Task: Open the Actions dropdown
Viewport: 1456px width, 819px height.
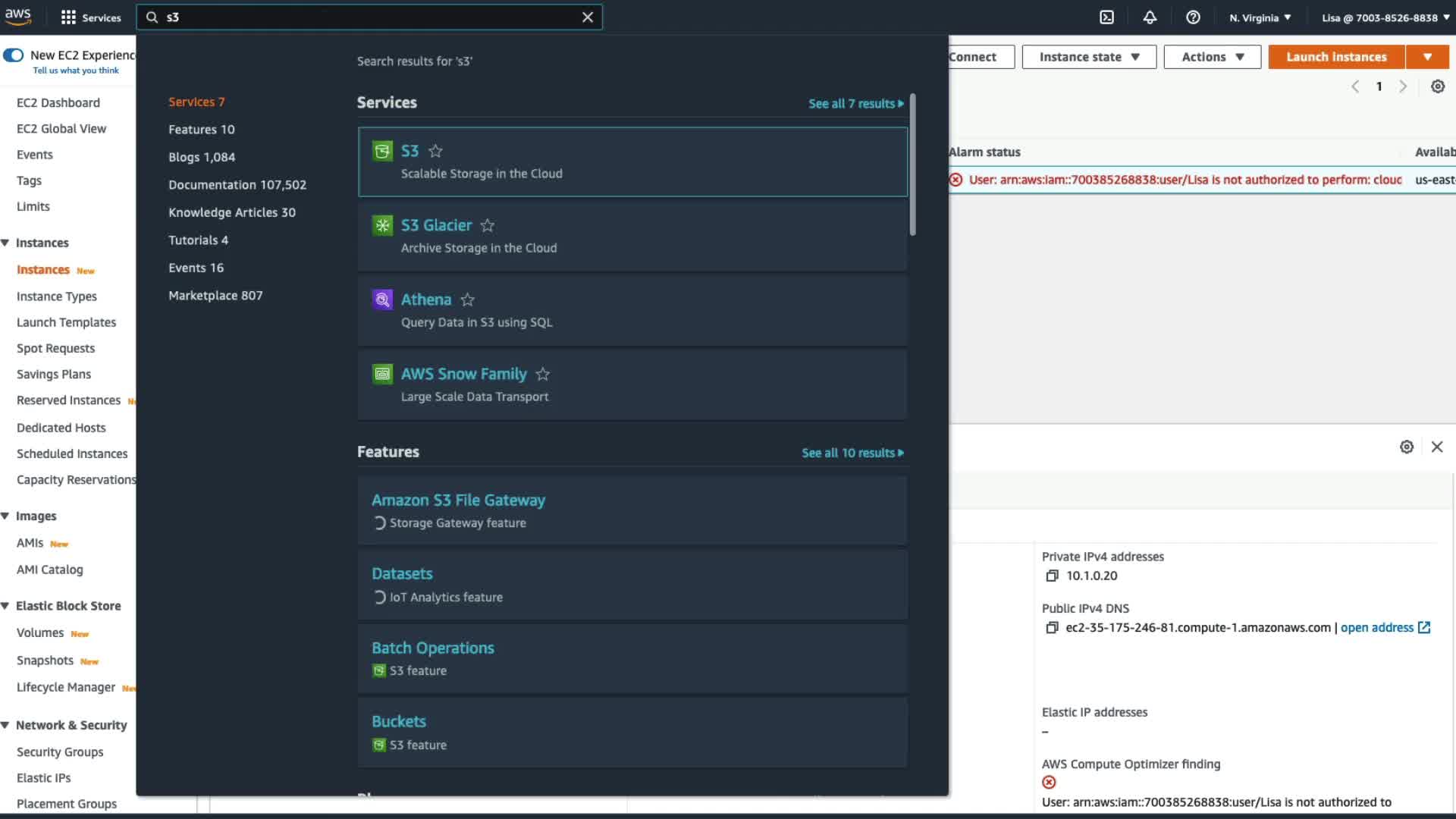Action: pos(1212,57)
